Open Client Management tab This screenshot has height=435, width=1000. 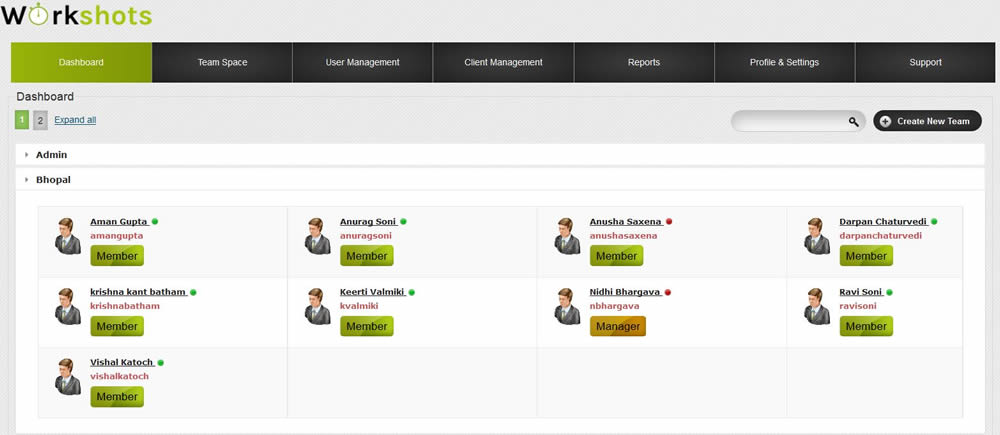(x=503, y=62)
